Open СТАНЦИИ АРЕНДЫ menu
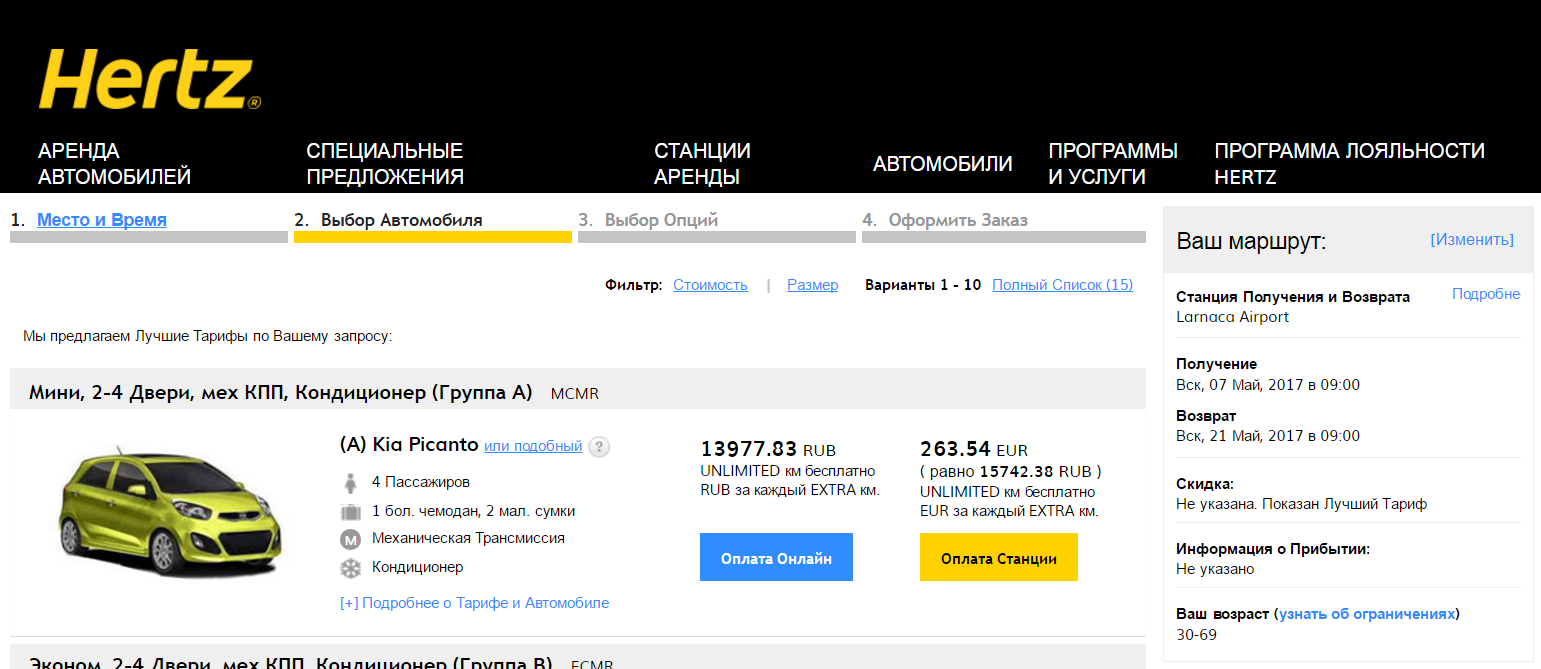 (702, 164)
